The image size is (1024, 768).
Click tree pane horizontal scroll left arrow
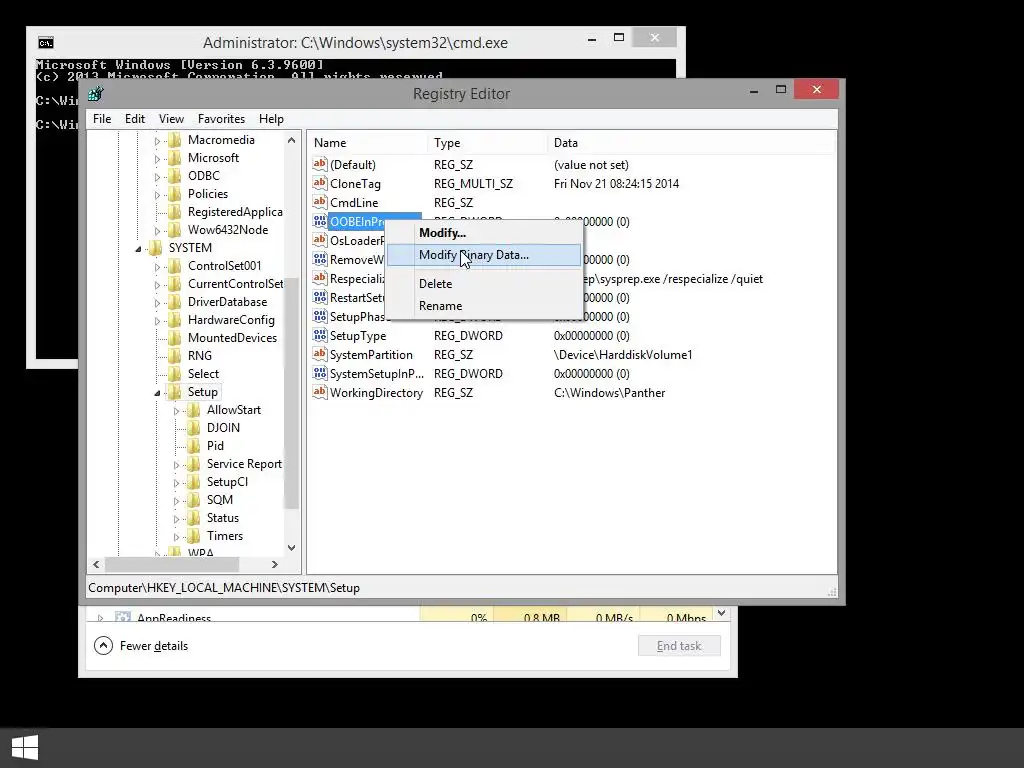pyautogui.click(x=97, y=564)
